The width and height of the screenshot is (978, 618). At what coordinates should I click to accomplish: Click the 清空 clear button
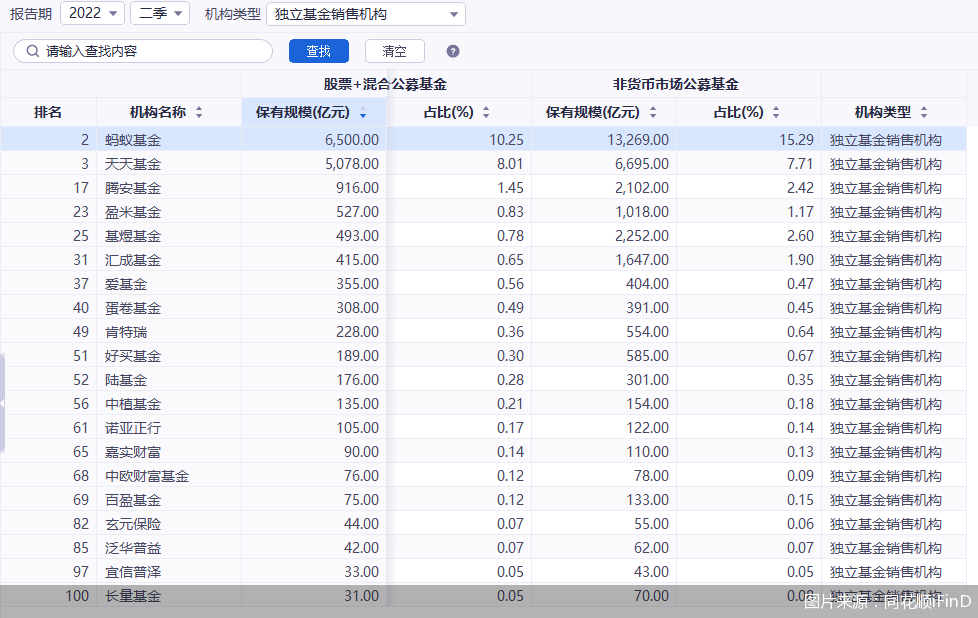click(393, 50)
